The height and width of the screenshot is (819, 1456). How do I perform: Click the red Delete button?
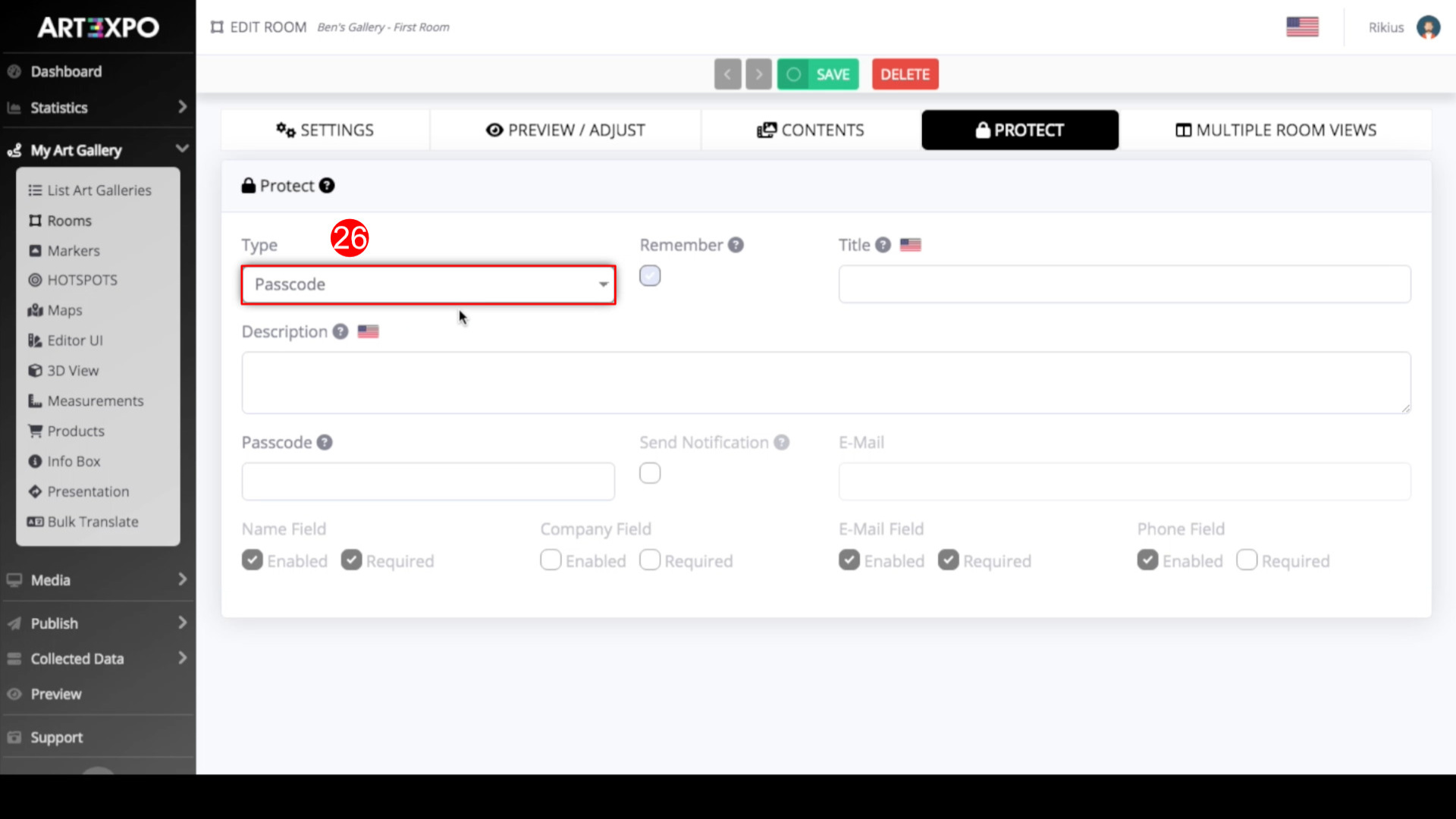coord(905,74)
